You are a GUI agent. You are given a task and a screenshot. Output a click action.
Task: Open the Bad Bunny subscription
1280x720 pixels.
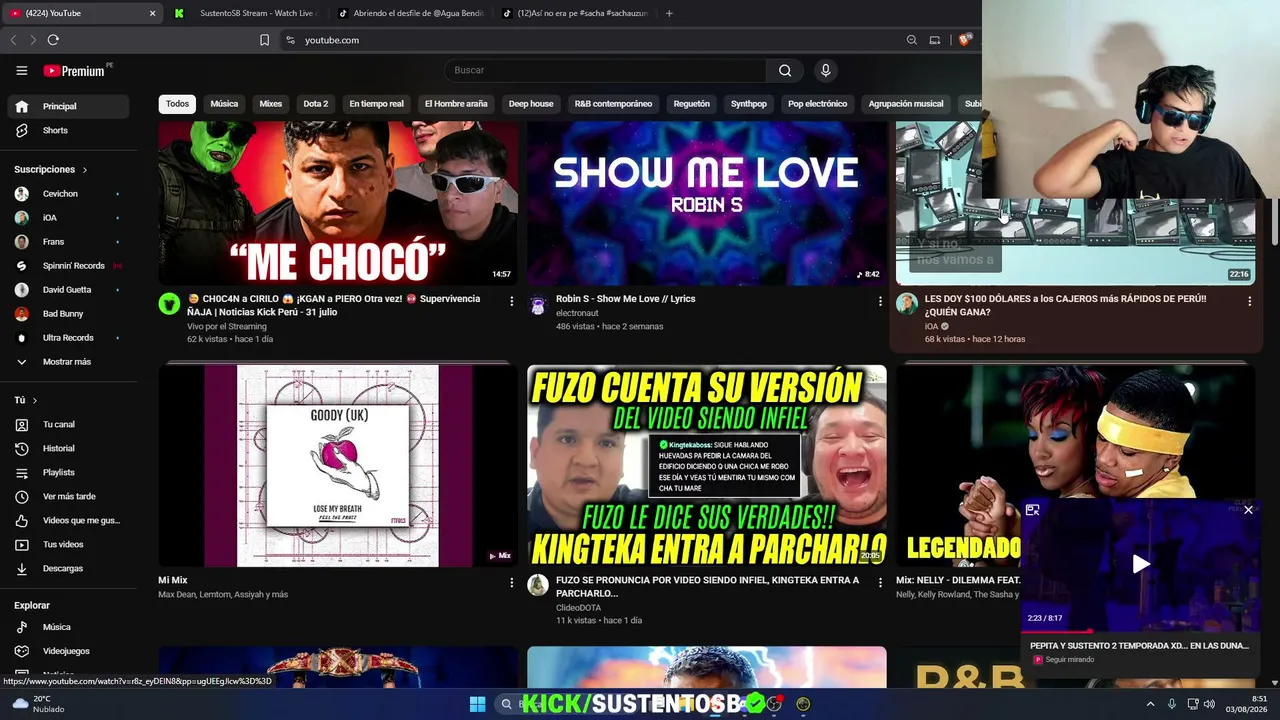pos(68,314)
